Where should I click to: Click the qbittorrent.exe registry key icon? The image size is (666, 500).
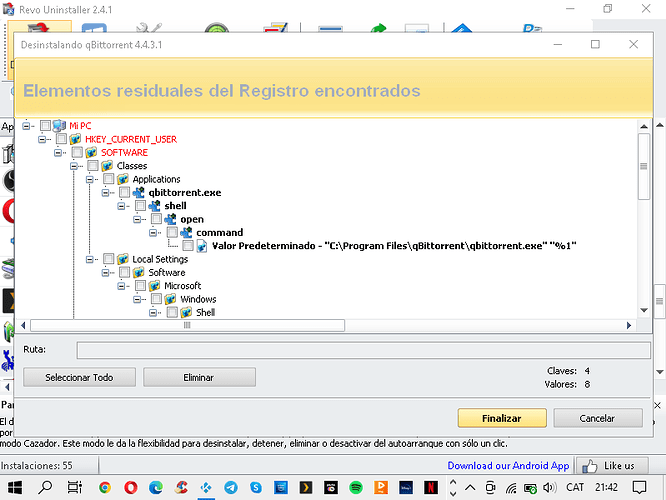[x=138, y=192]
